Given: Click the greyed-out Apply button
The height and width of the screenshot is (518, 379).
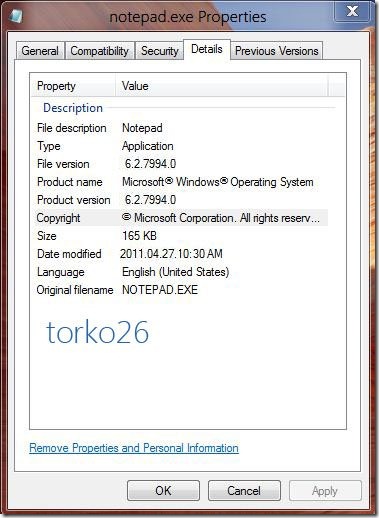Looking at the screenshot, I should [325, 490].
